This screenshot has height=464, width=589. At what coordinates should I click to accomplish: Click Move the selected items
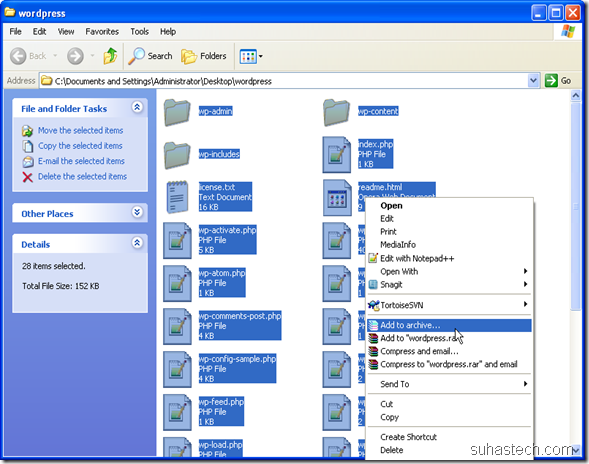click(80, 130)
